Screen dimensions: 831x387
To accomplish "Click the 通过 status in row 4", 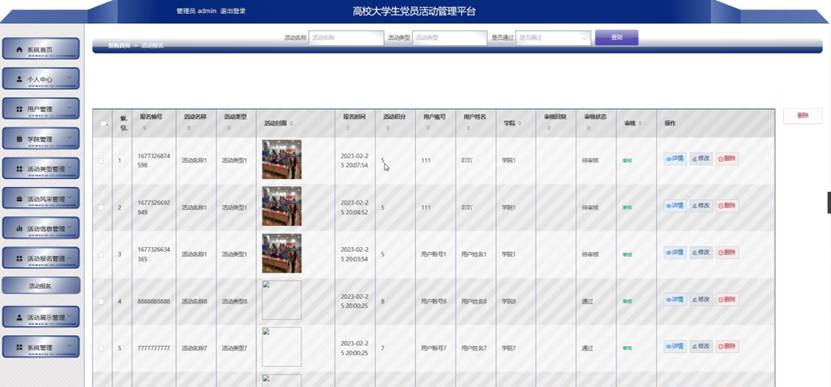I will 587,301.
